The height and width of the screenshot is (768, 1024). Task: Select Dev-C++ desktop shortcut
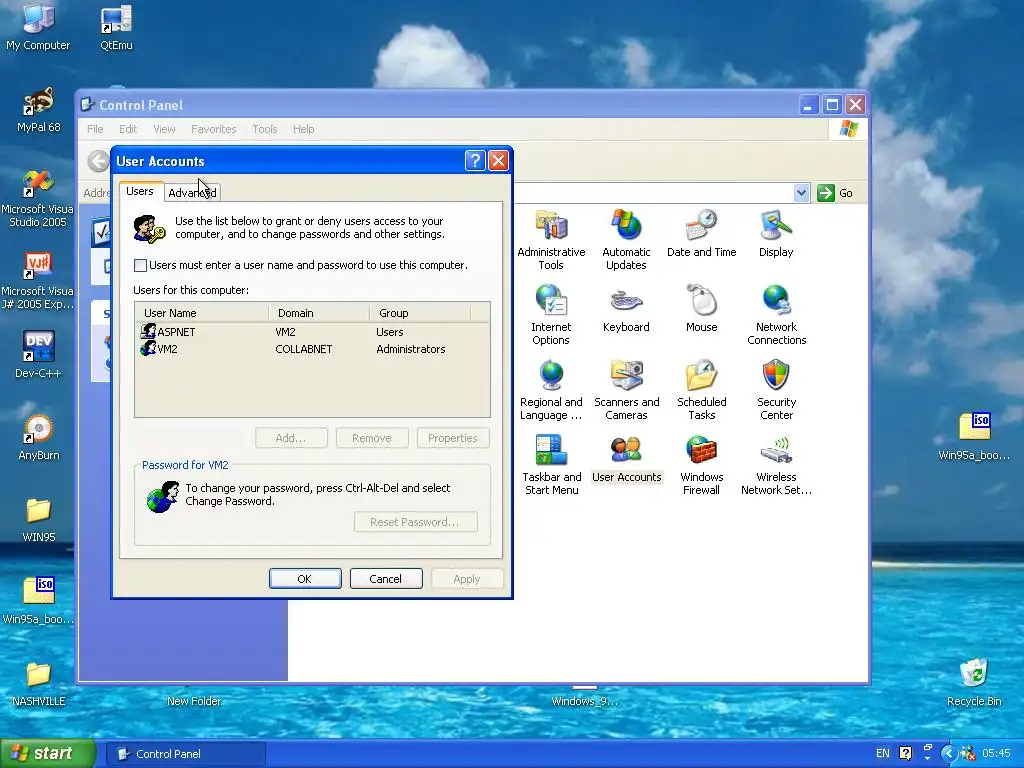[38, 355]
